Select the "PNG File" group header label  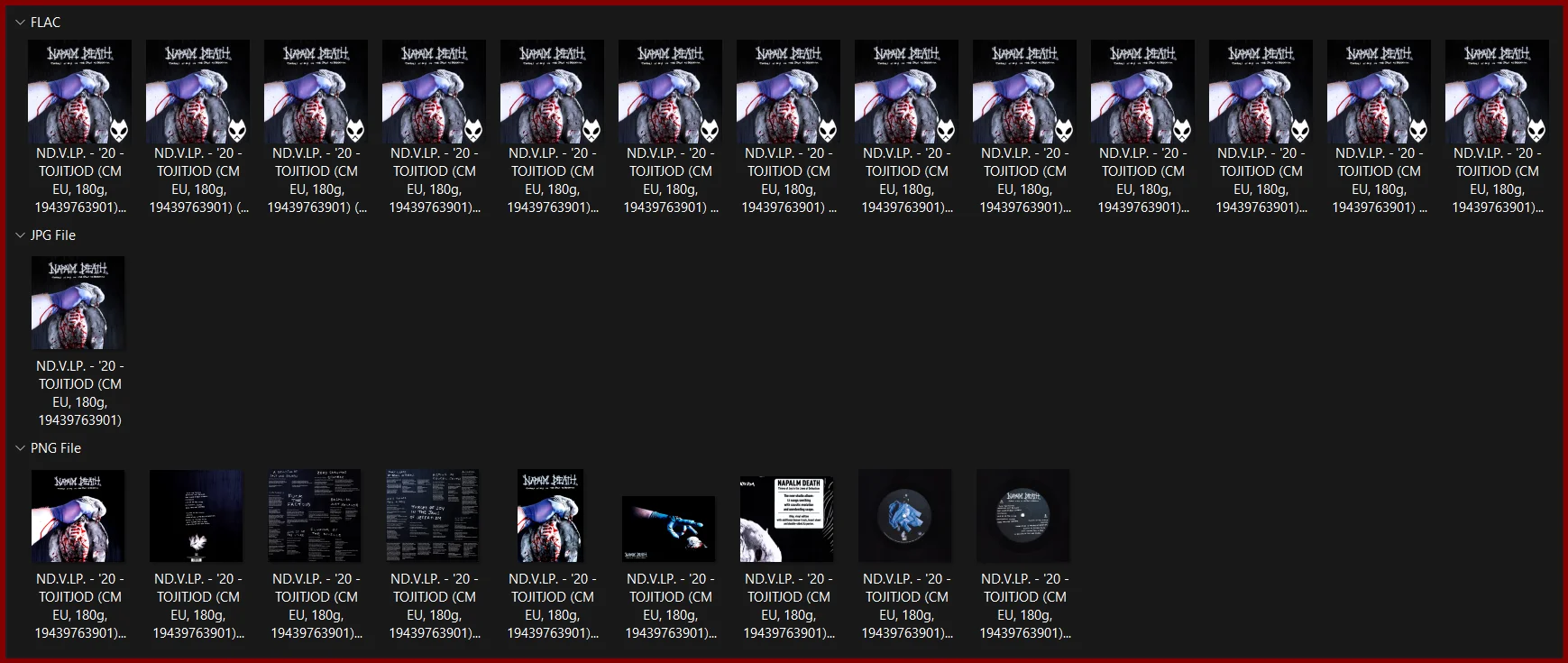(56, 448)
